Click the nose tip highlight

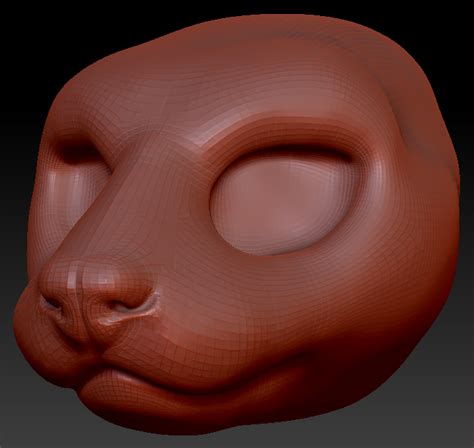[x=72, y=279]
